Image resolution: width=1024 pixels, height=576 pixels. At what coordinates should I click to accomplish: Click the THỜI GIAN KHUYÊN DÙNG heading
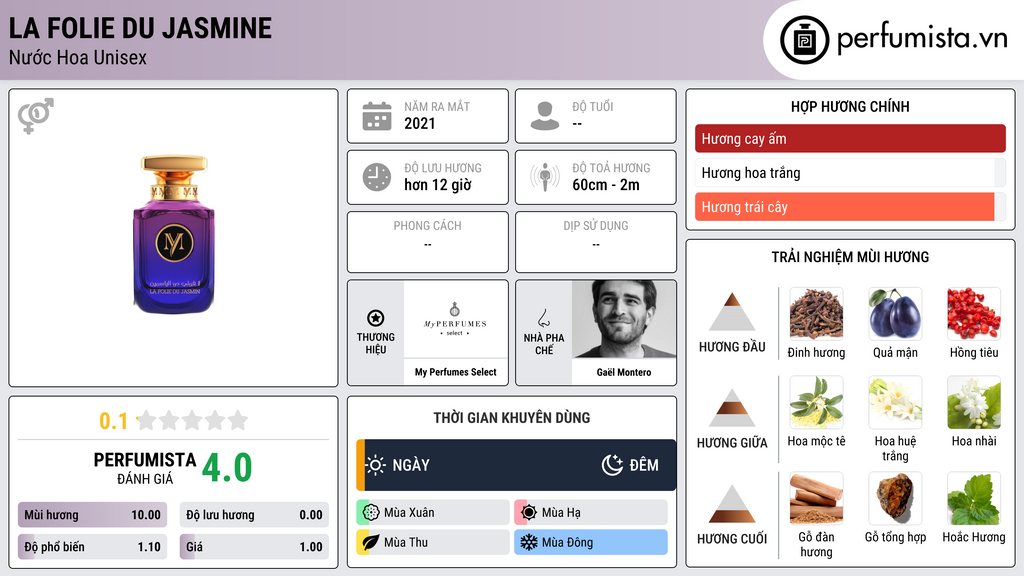(x=512, y=418)
